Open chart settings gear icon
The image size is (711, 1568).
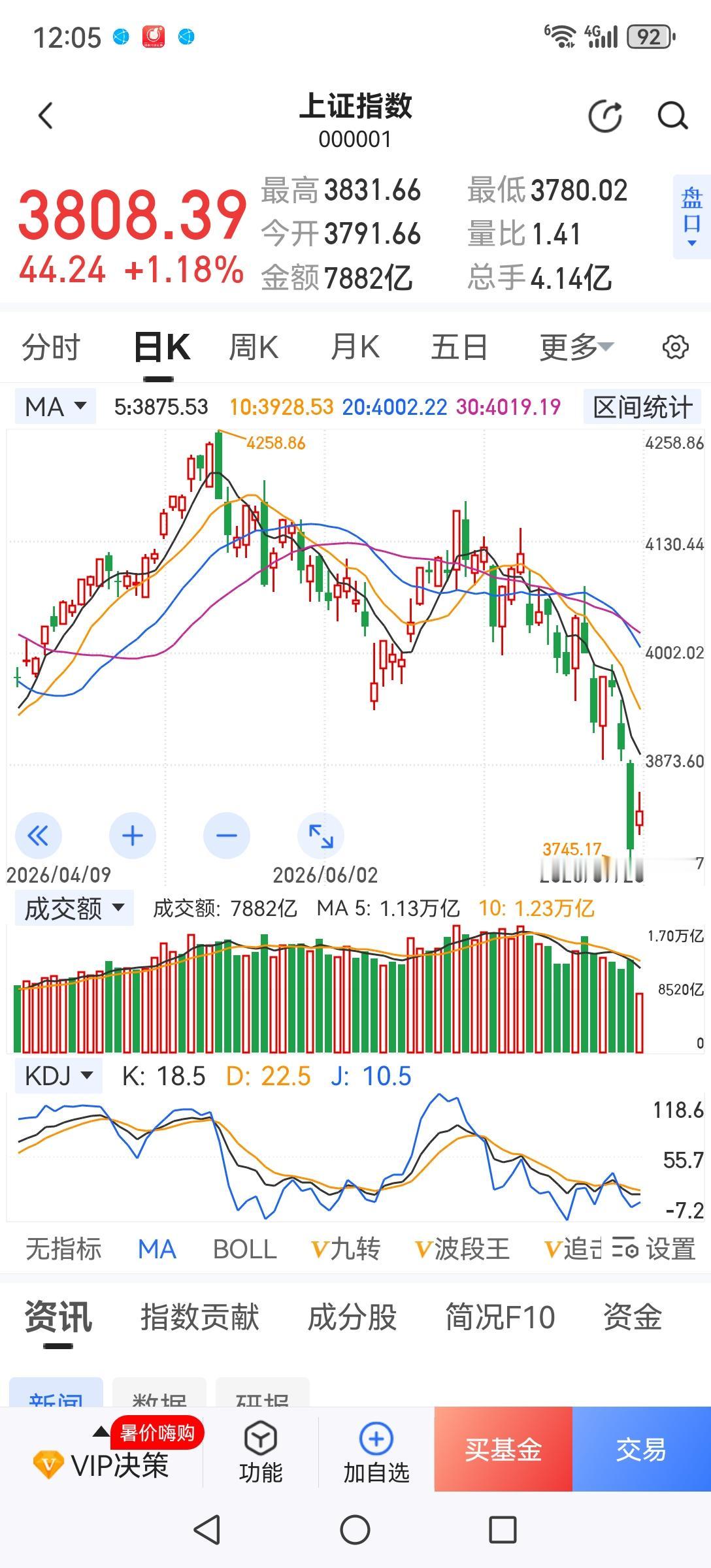point(675,347)
